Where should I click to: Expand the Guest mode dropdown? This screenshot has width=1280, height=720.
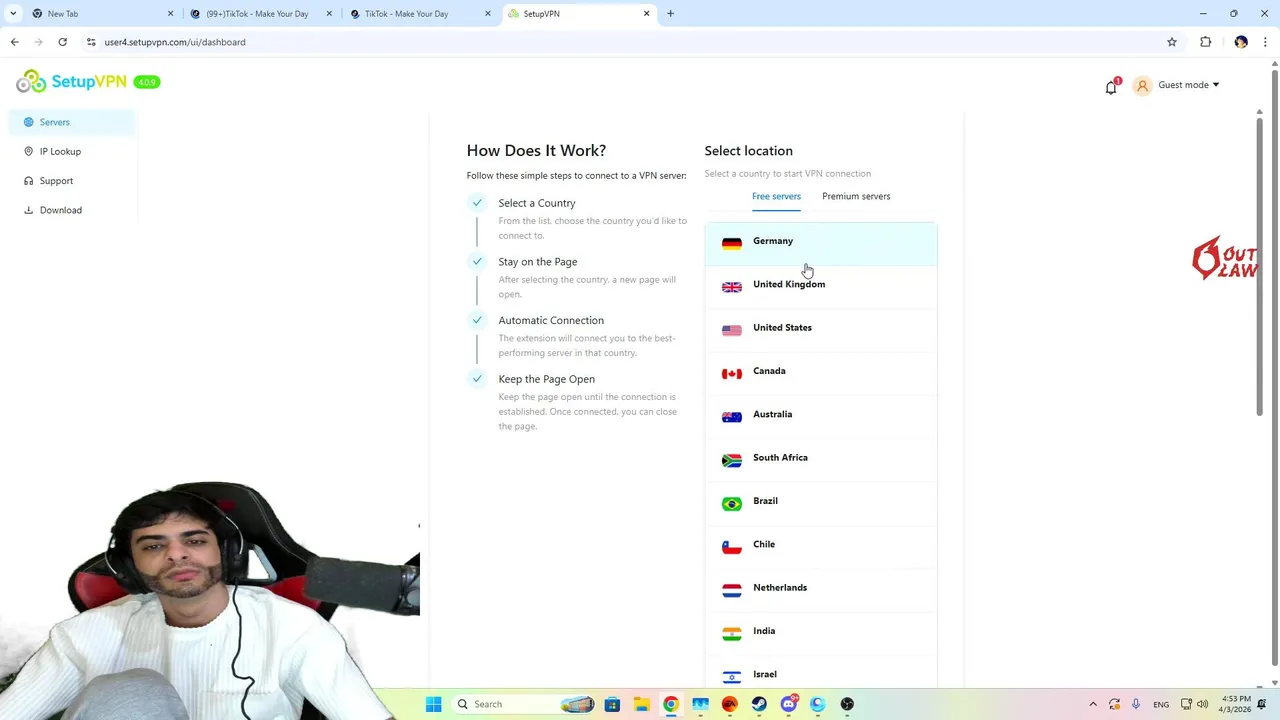(1188, 85)
